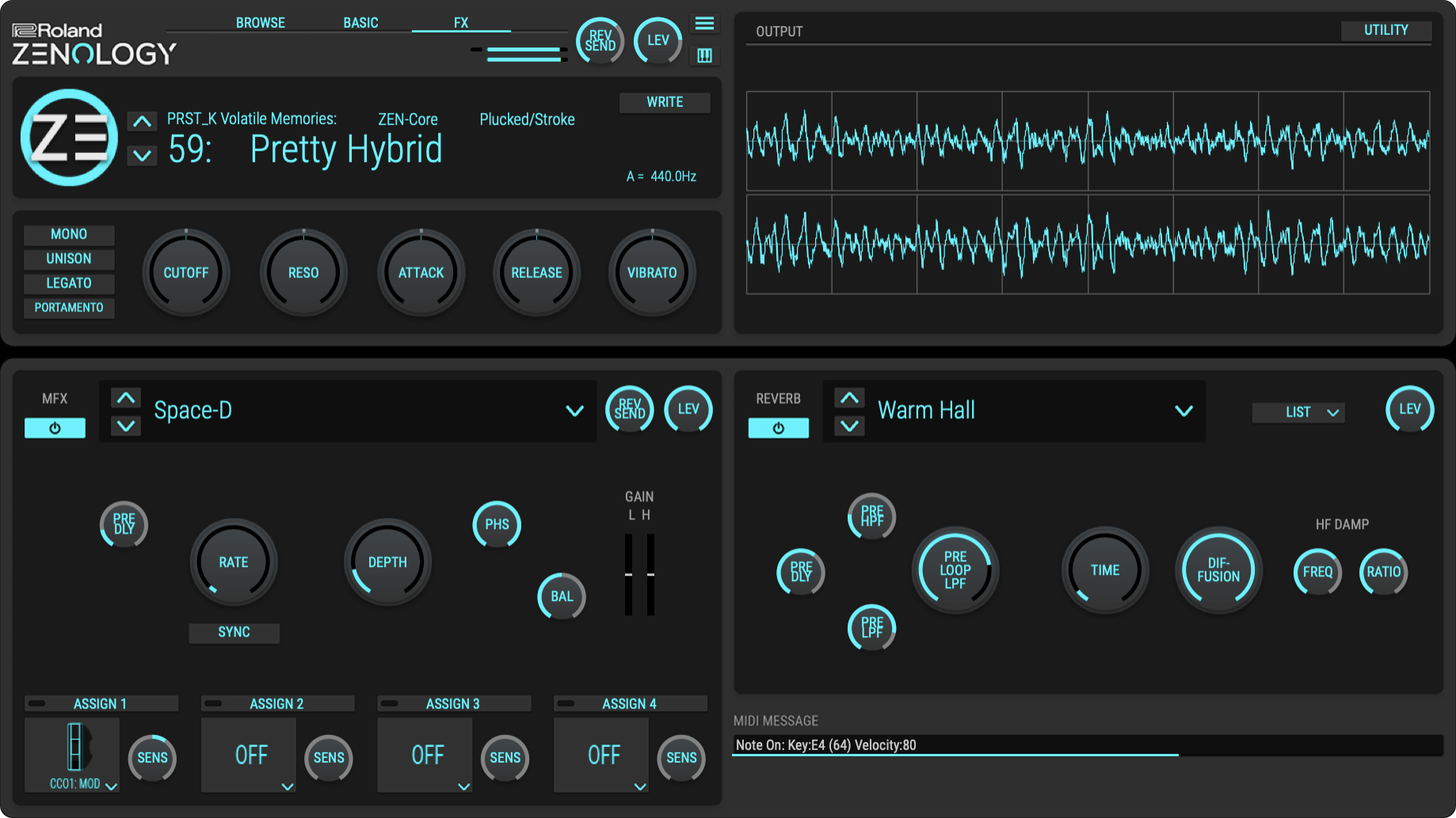This screenshot has height=818, width=1456.
Task: Show the on-screen keyboard icon
Action: coord(704,55)
